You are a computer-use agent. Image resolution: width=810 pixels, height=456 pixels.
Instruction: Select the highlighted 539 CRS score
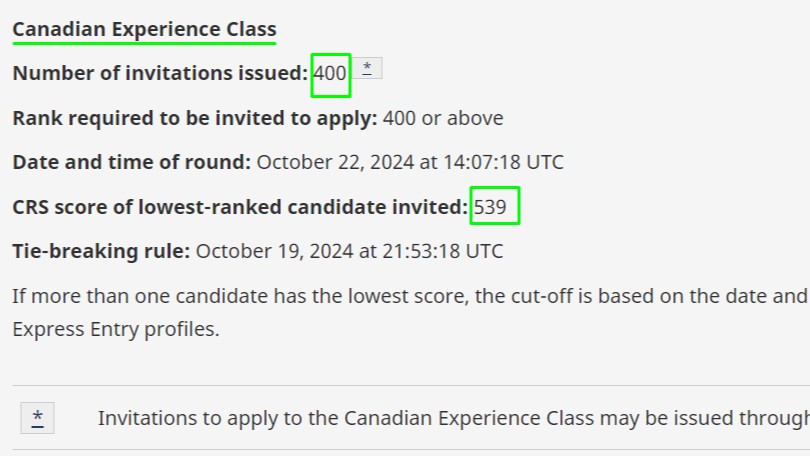pos(495,206)
